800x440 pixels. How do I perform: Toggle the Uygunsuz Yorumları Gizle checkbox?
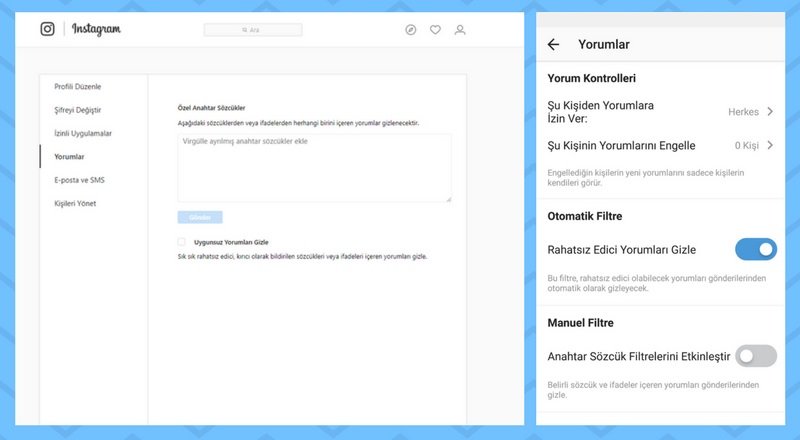point(182,242)
